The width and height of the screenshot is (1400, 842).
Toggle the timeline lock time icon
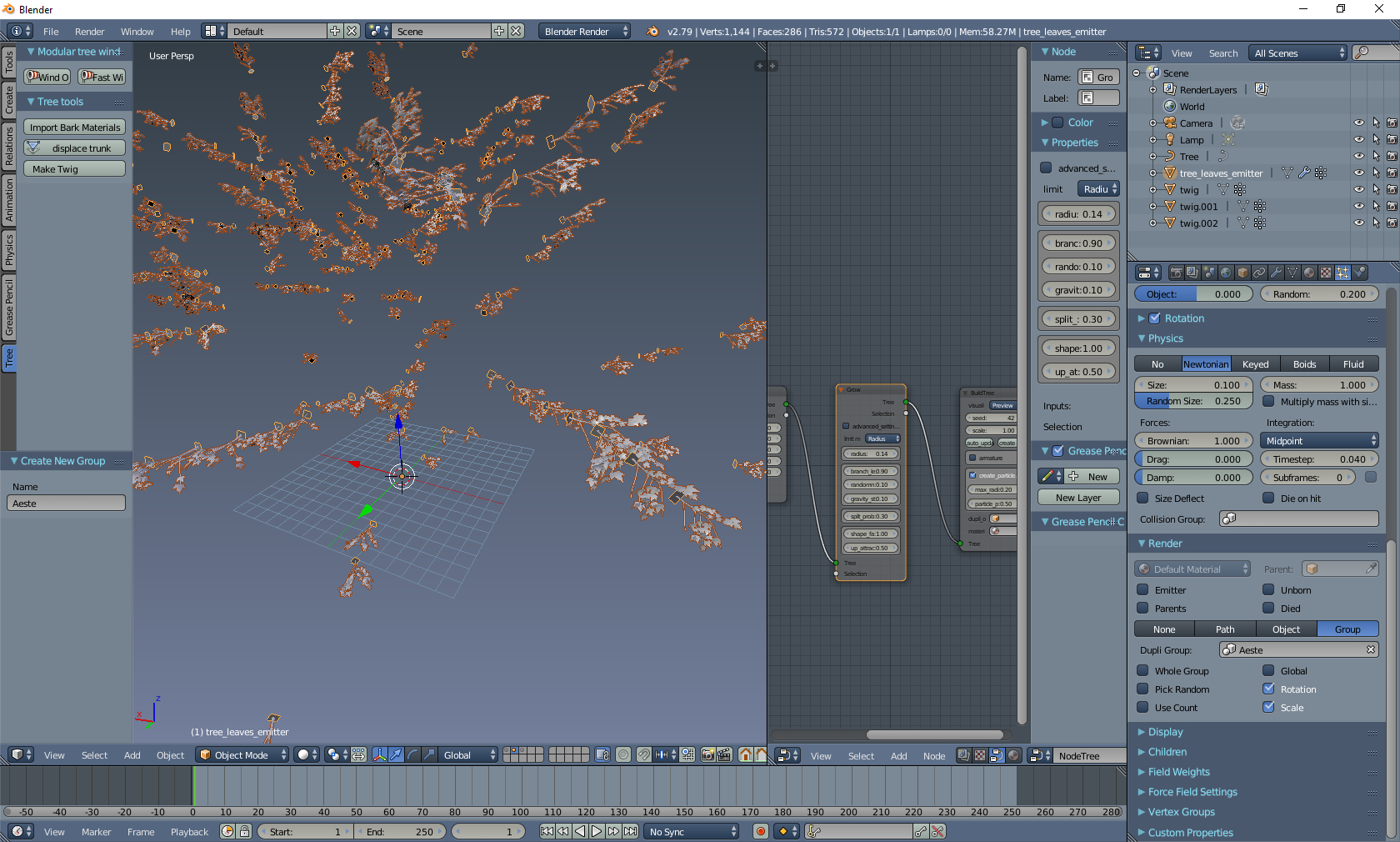tap(244, 831)
